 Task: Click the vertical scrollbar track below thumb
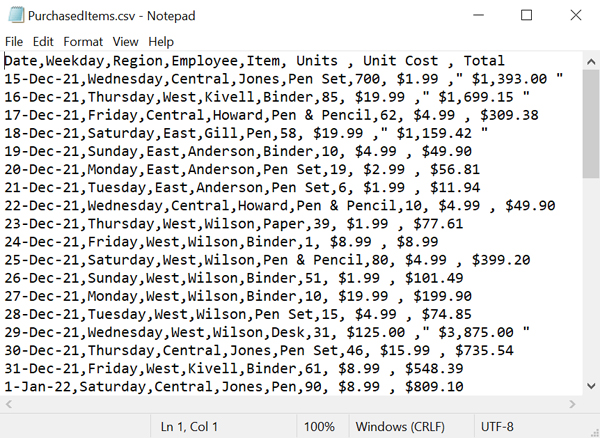(591, 277)
